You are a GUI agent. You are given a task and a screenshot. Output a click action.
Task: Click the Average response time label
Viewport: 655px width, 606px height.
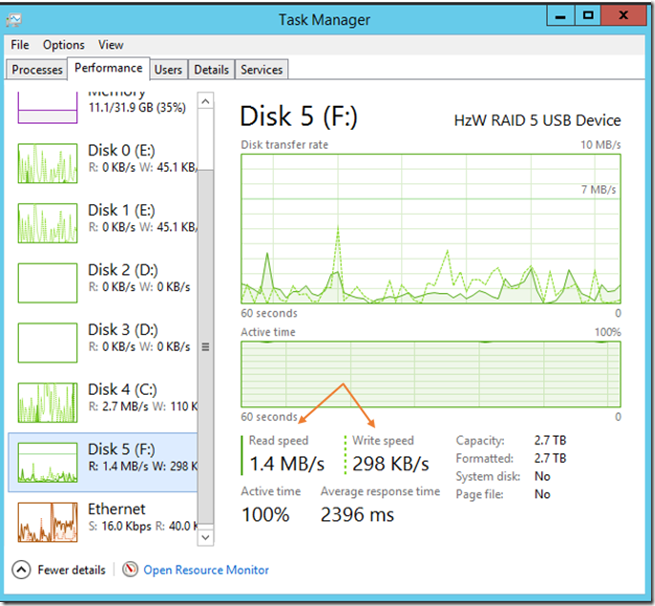click(x=380, y=491)
